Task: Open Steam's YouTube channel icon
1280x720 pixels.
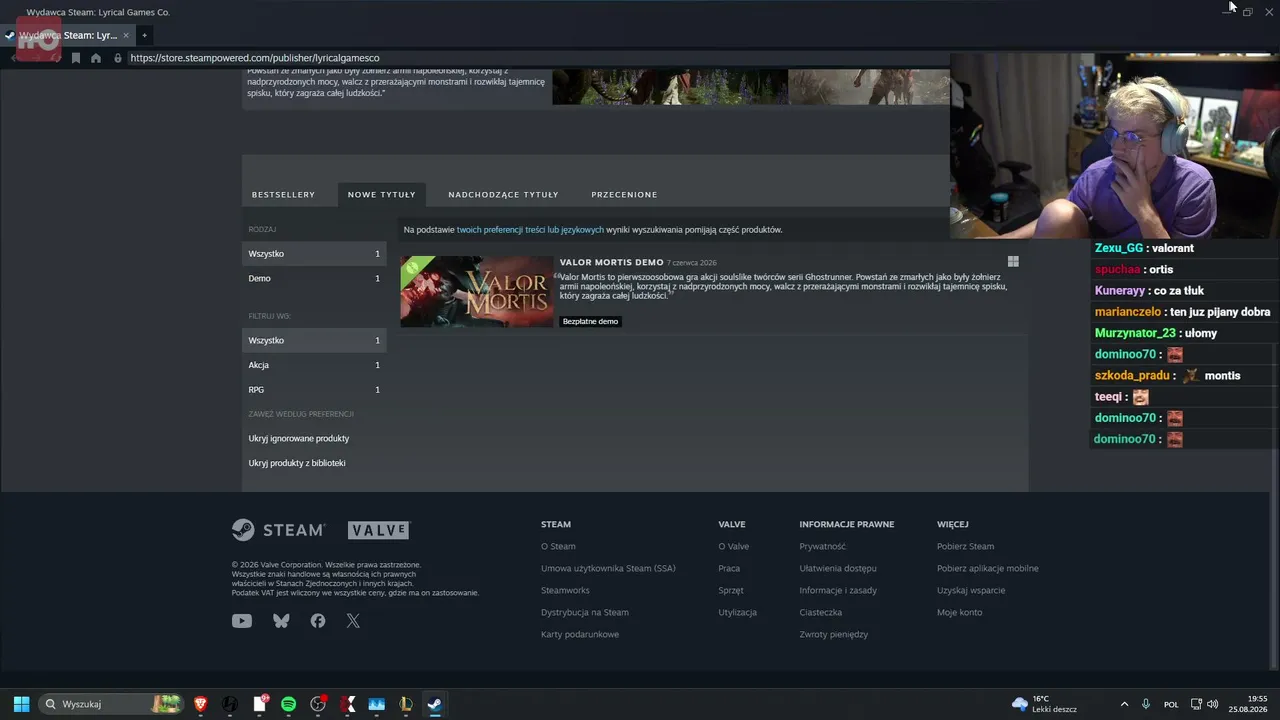Action: point(242,621)
